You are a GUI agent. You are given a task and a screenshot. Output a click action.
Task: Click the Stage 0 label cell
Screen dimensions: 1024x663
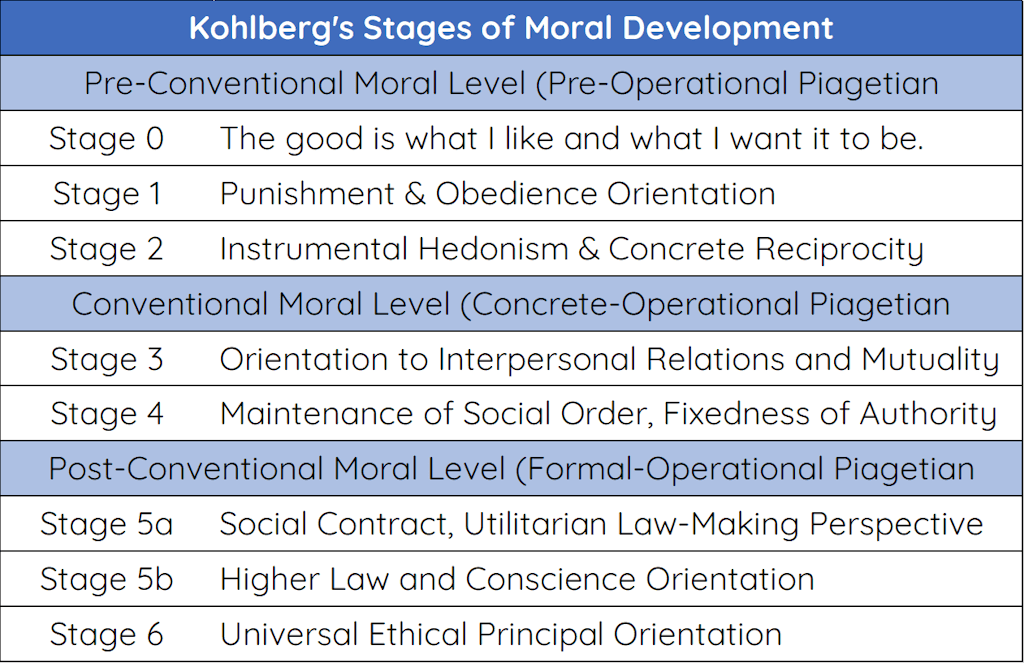[106, 138]
